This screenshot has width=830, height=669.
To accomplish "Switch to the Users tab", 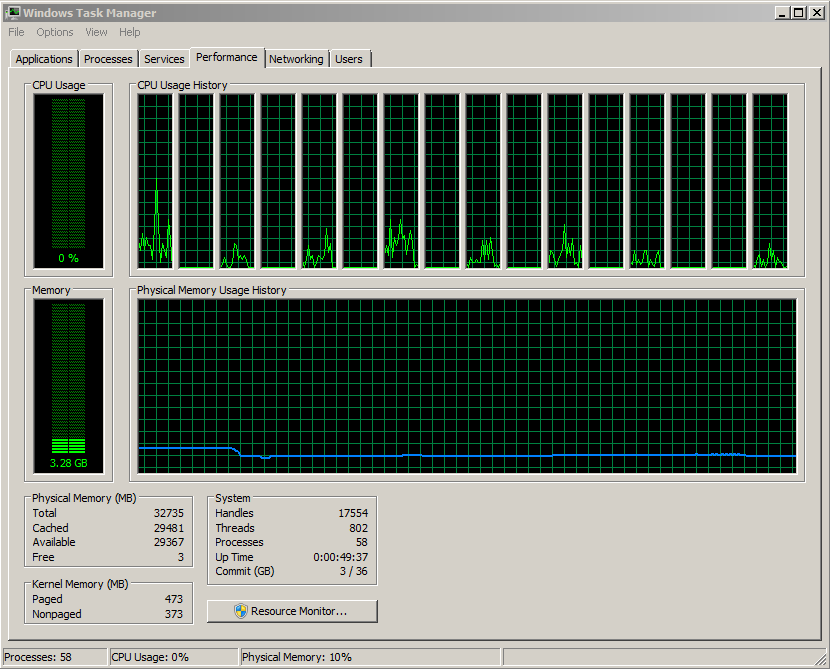I will (x=349, y=59).
